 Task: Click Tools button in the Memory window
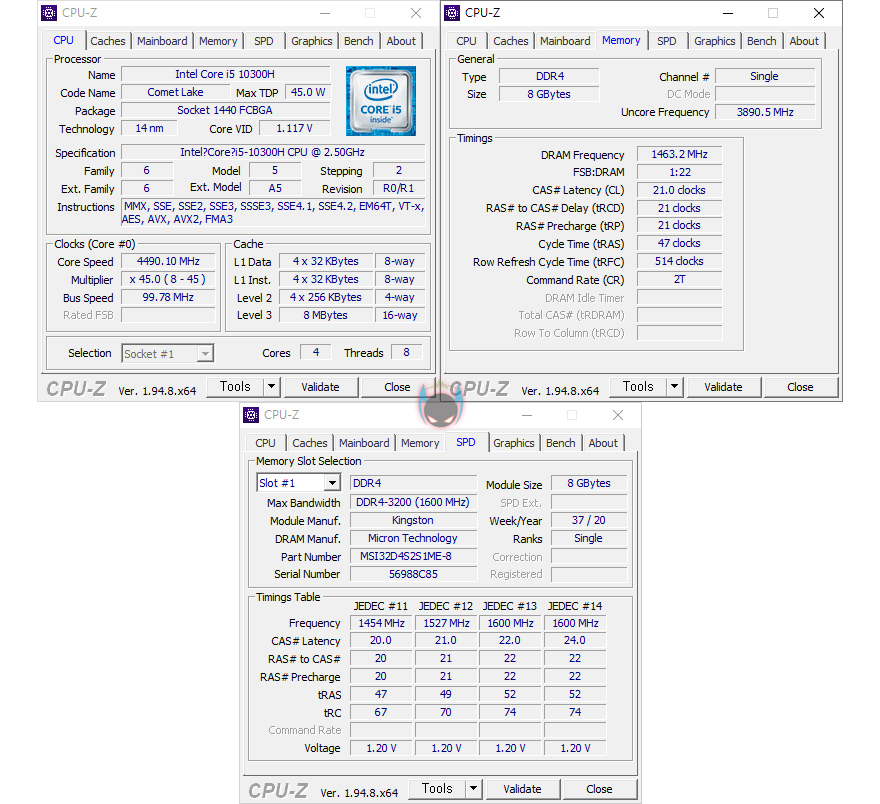point(638,387)
